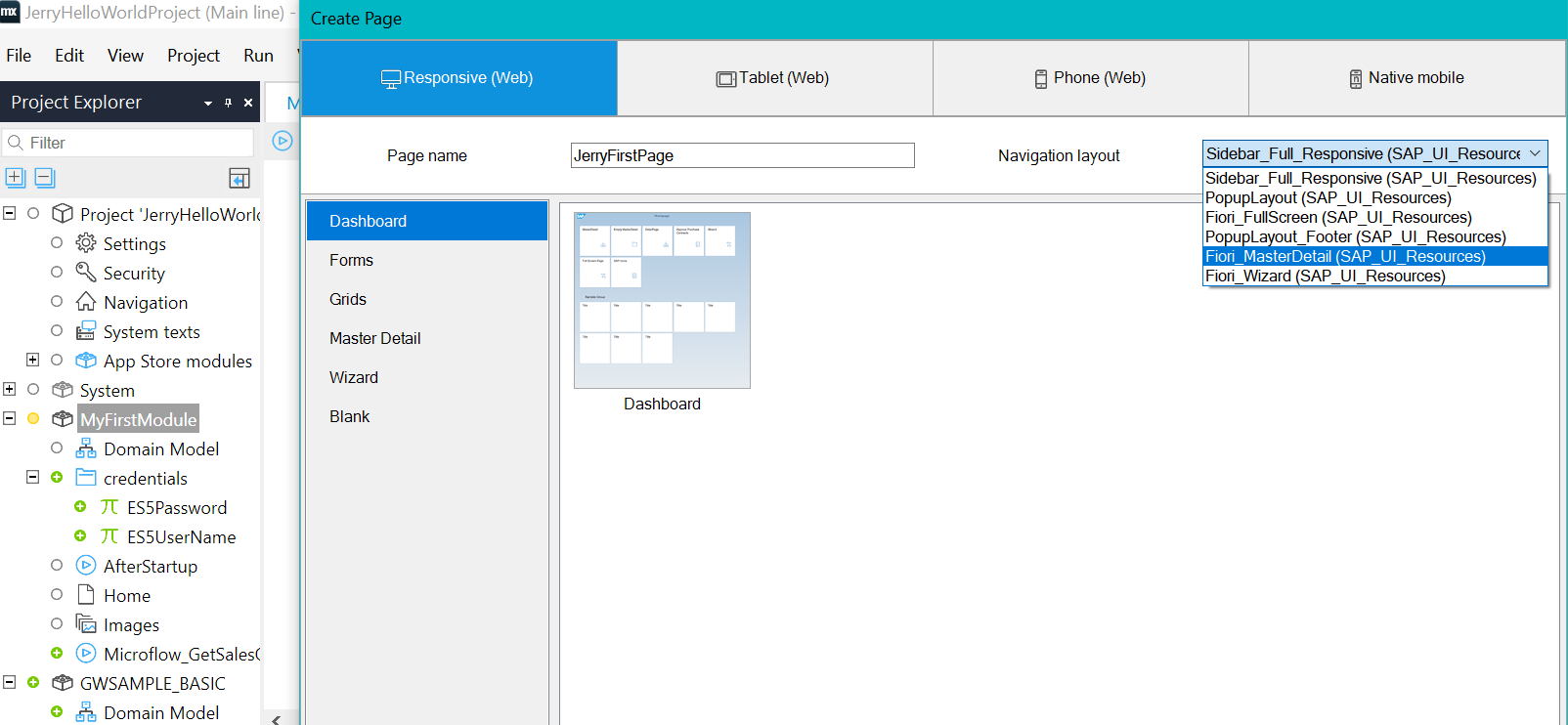Click the sync-with-editor icon in Project Explorer
Image resolution: width=1568 pixels, height=725 pixels.
[x=240, y=178]
